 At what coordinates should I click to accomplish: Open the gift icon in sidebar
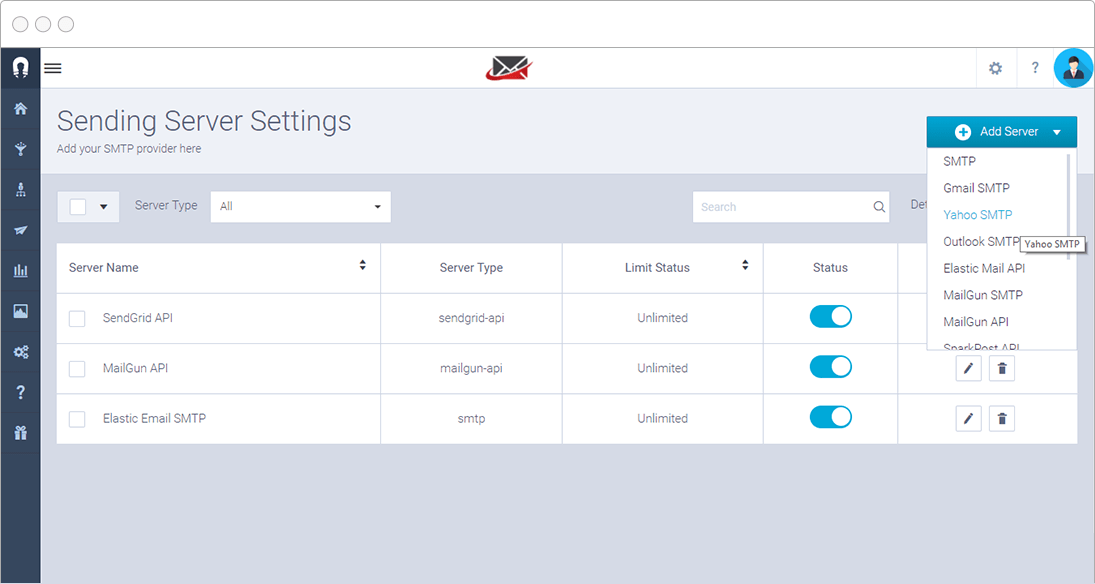[20, 432]
